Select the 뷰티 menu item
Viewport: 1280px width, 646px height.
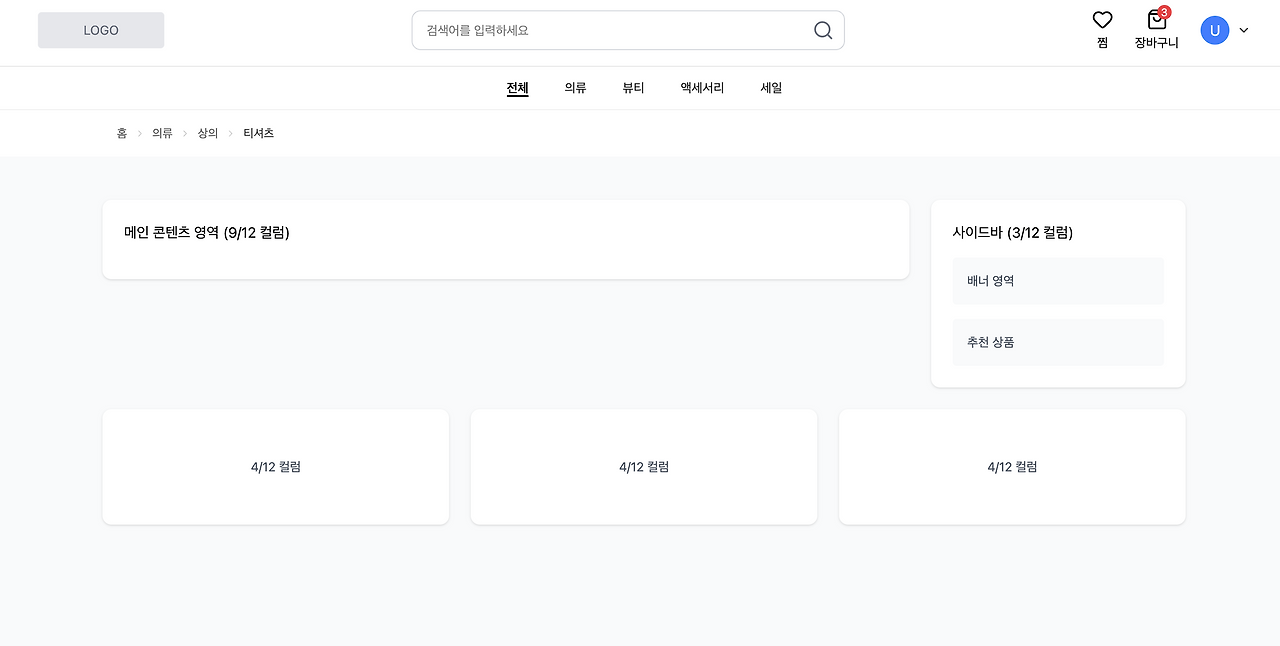[x=632, y=88]
